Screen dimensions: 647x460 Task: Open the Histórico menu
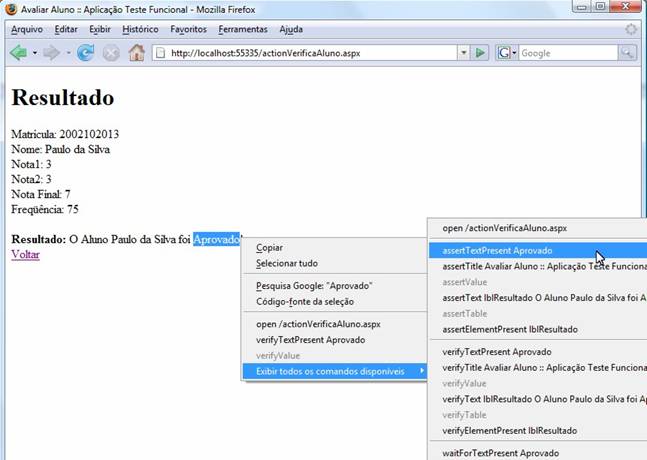click(140, 29)
